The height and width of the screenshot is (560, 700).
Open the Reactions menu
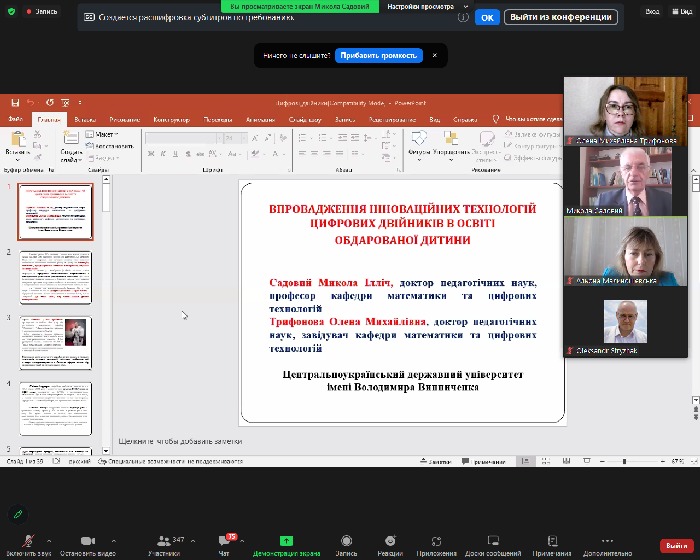390,541
